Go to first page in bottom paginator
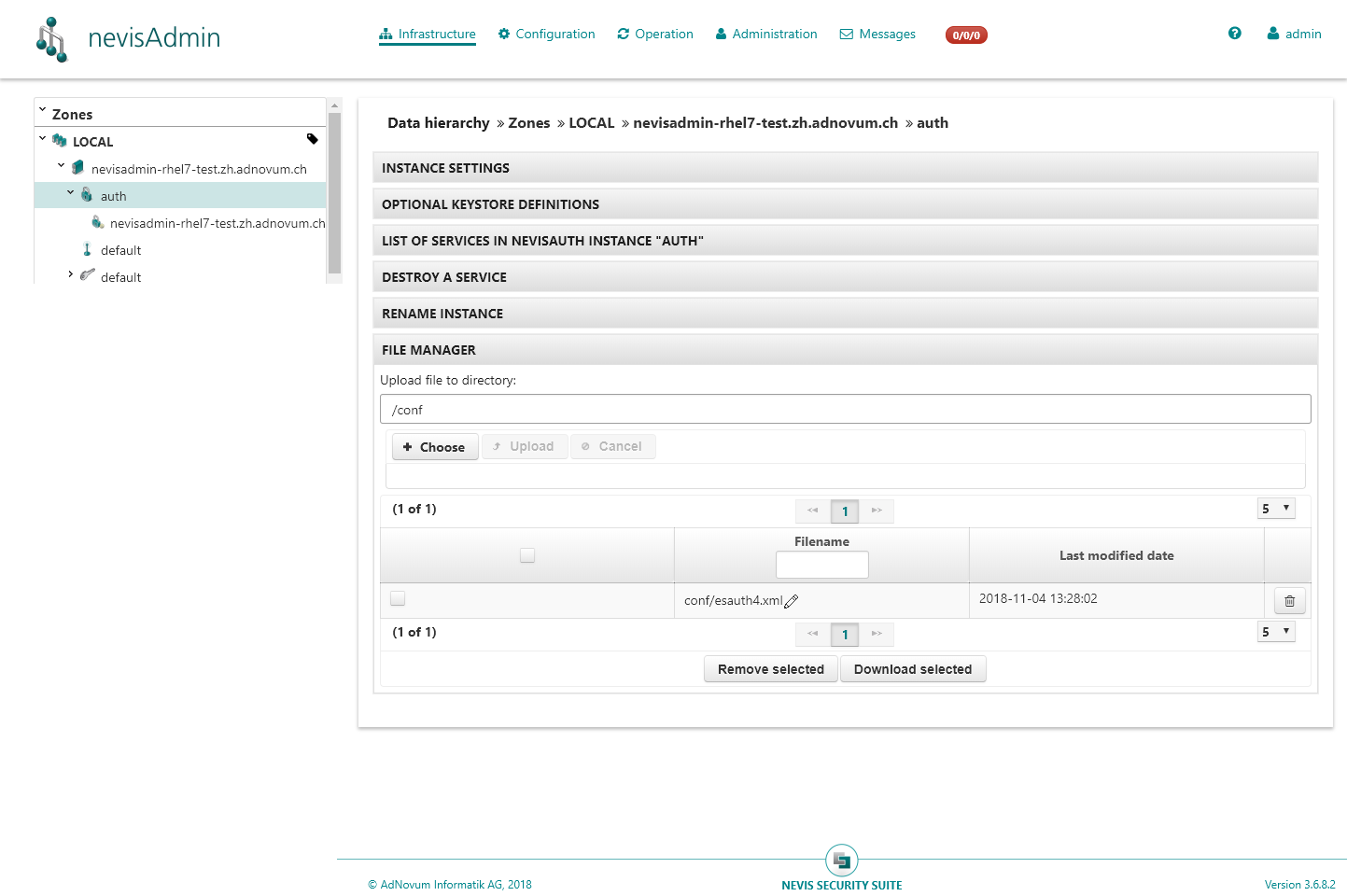This screenshot has width=1347, height=896. pyautogui.click(x=813, y=634)
